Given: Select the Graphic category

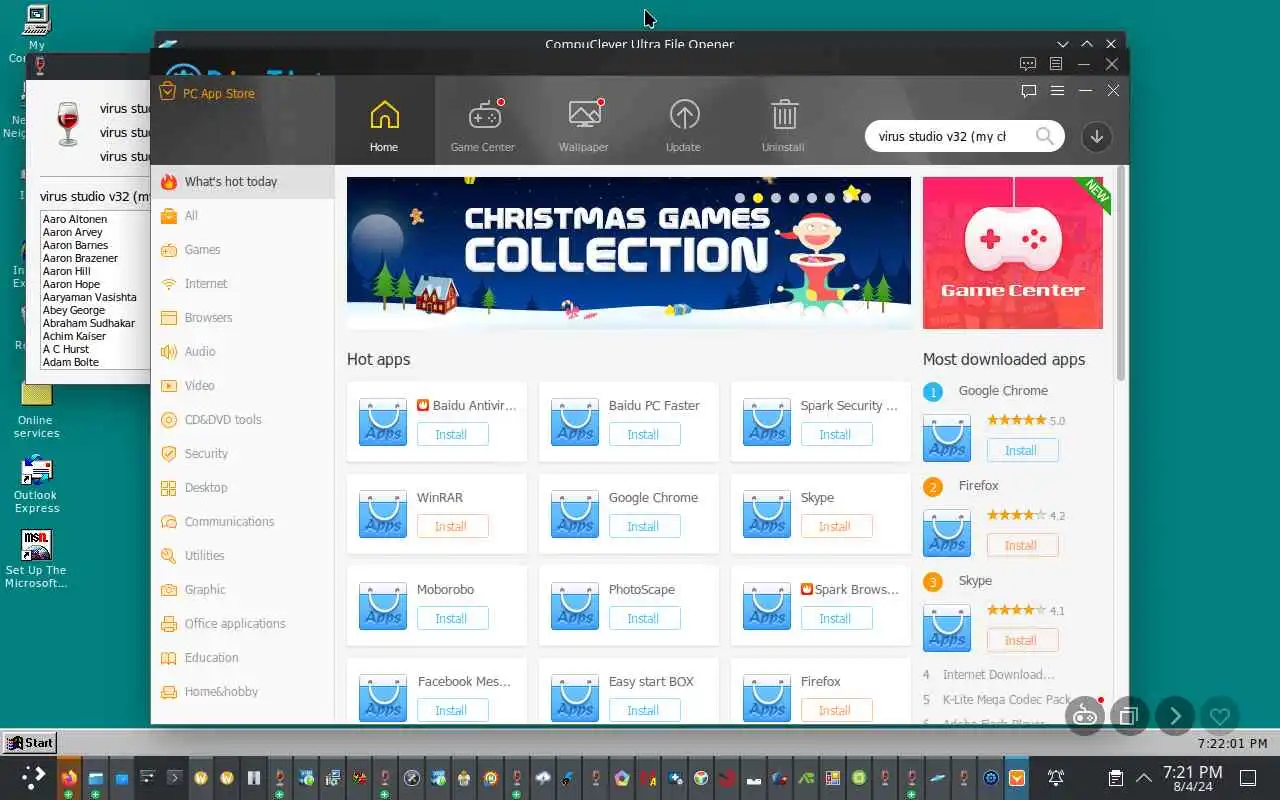Looking at the screenshot, I should coord(242,590).
